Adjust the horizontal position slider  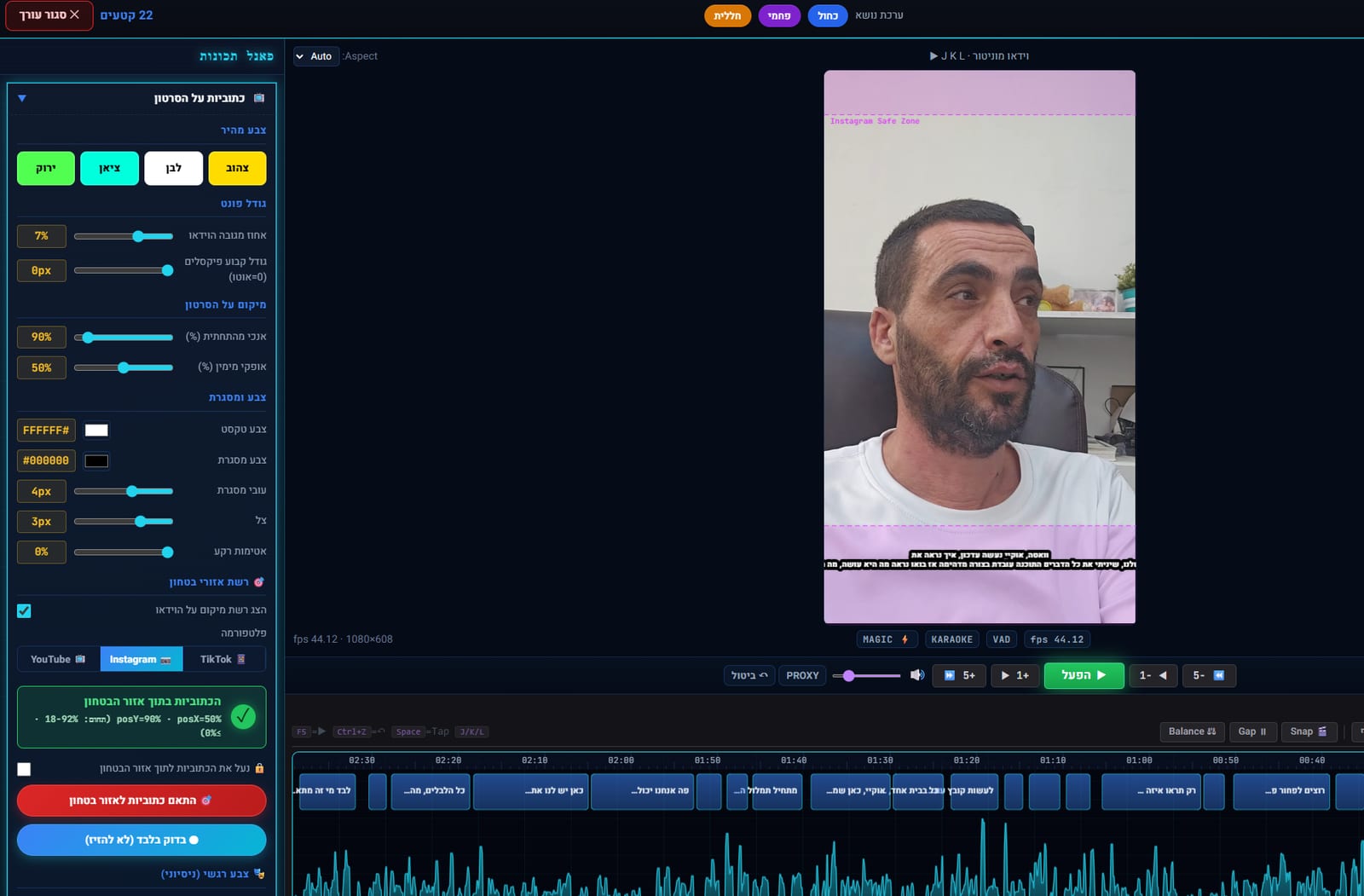(124, 367)
